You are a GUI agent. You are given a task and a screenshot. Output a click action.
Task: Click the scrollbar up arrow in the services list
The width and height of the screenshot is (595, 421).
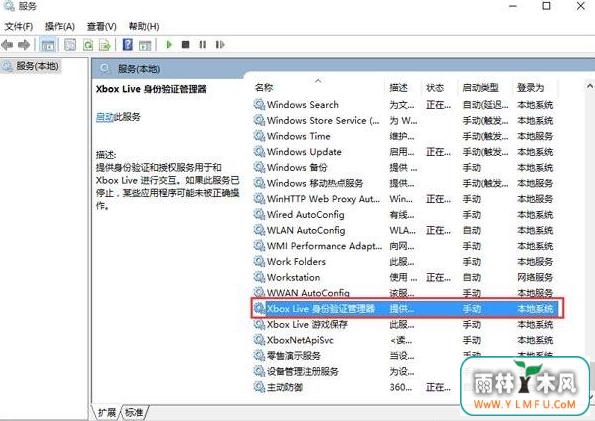coord(590,87)
